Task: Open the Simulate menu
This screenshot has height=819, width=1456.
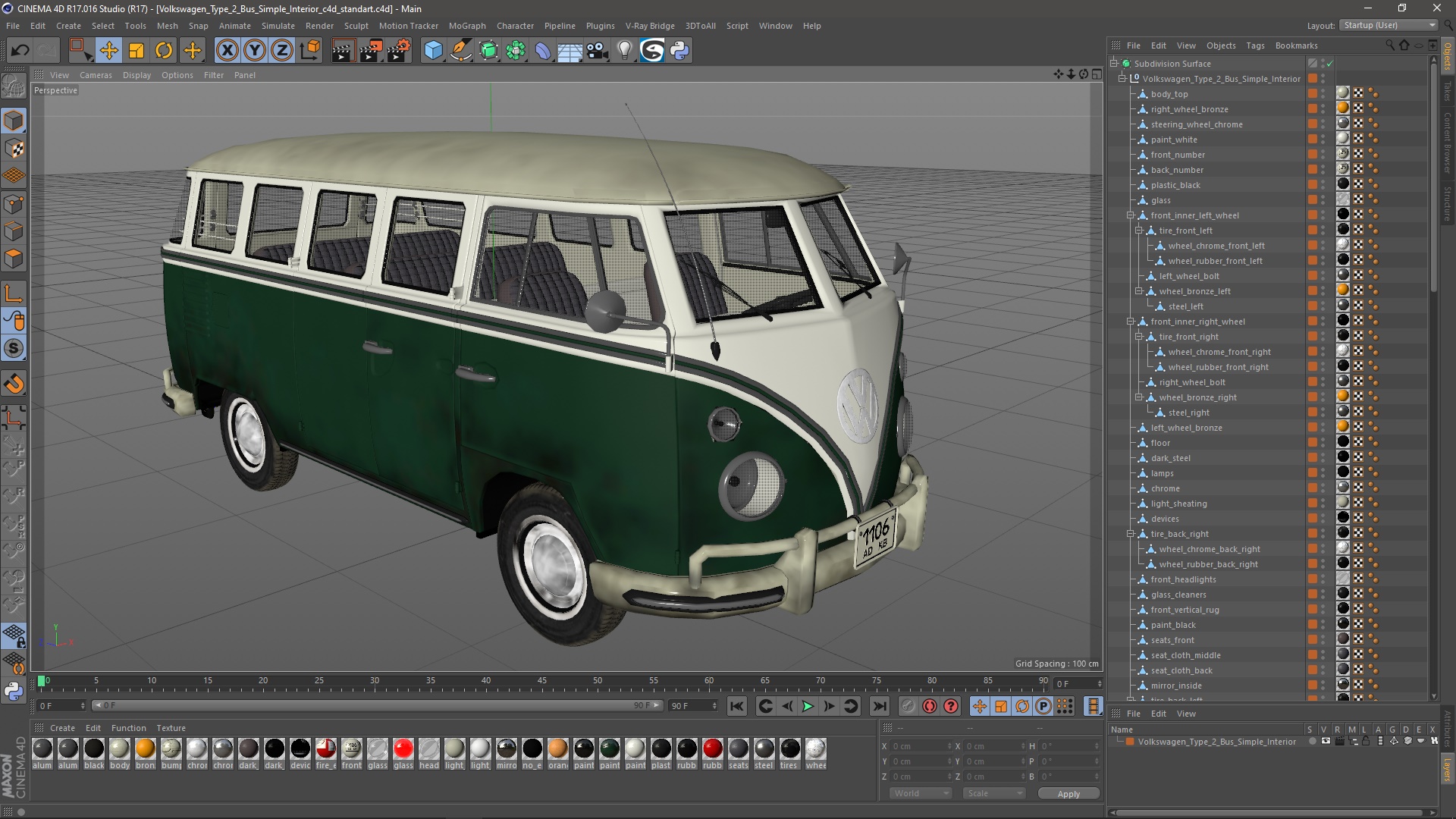Action: pyautogui.click(x=278, y=26)
